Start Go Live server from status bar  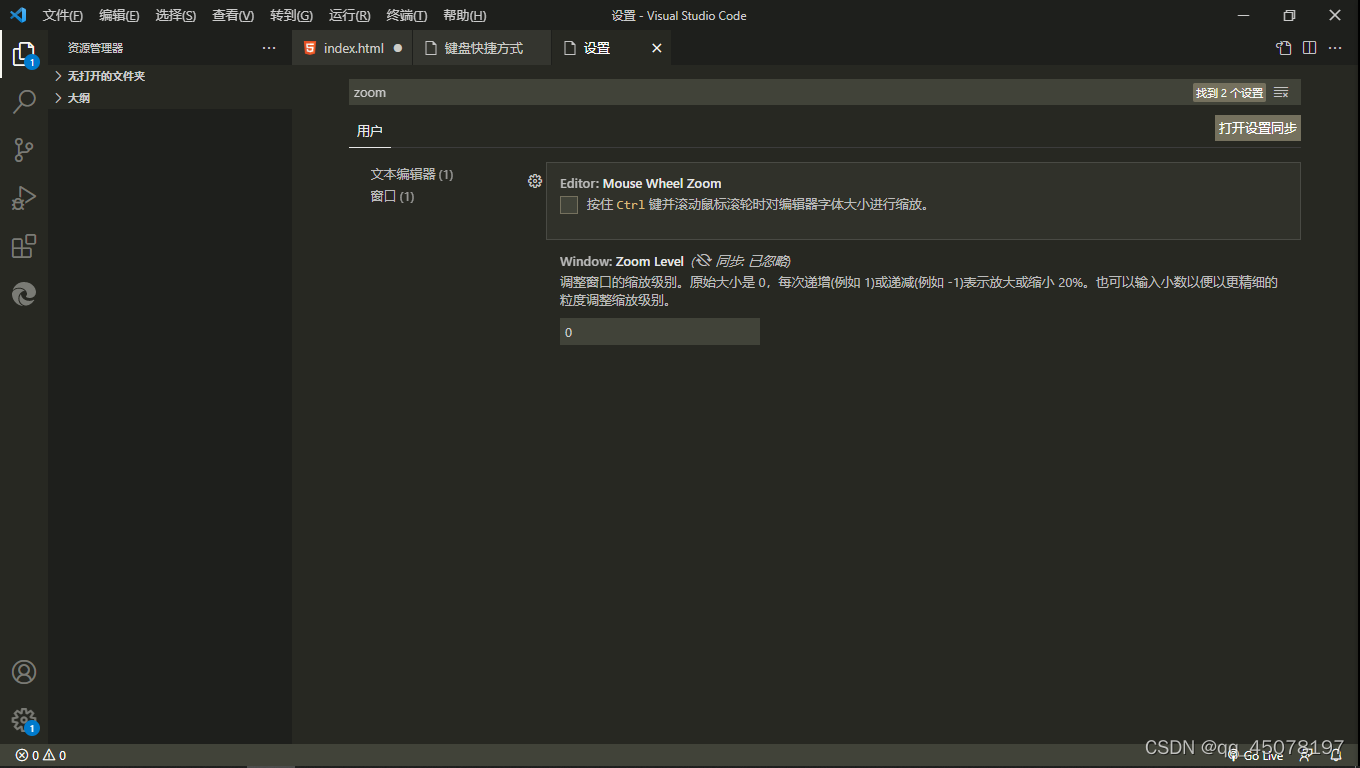pos(1255,756)
